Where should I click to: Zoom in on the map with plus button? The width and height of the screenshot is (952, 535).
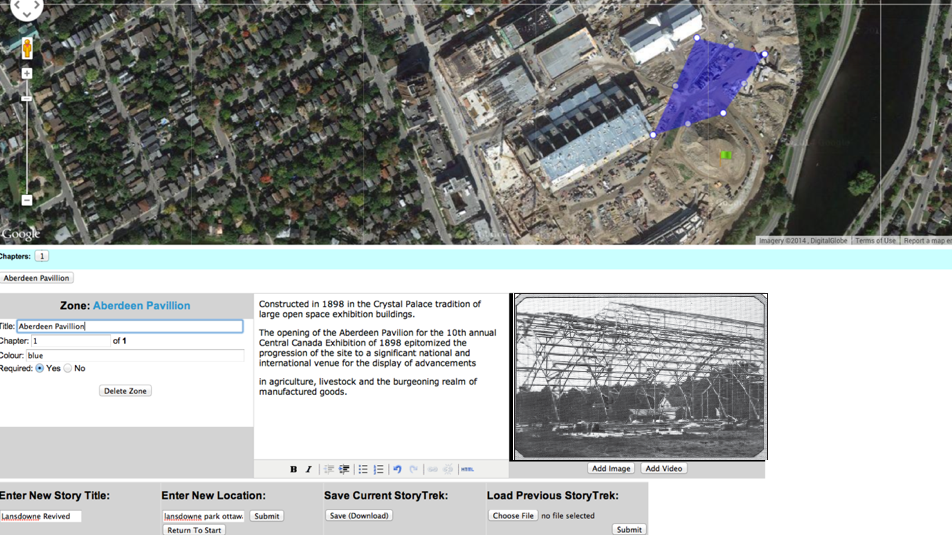tap(27, 74)
